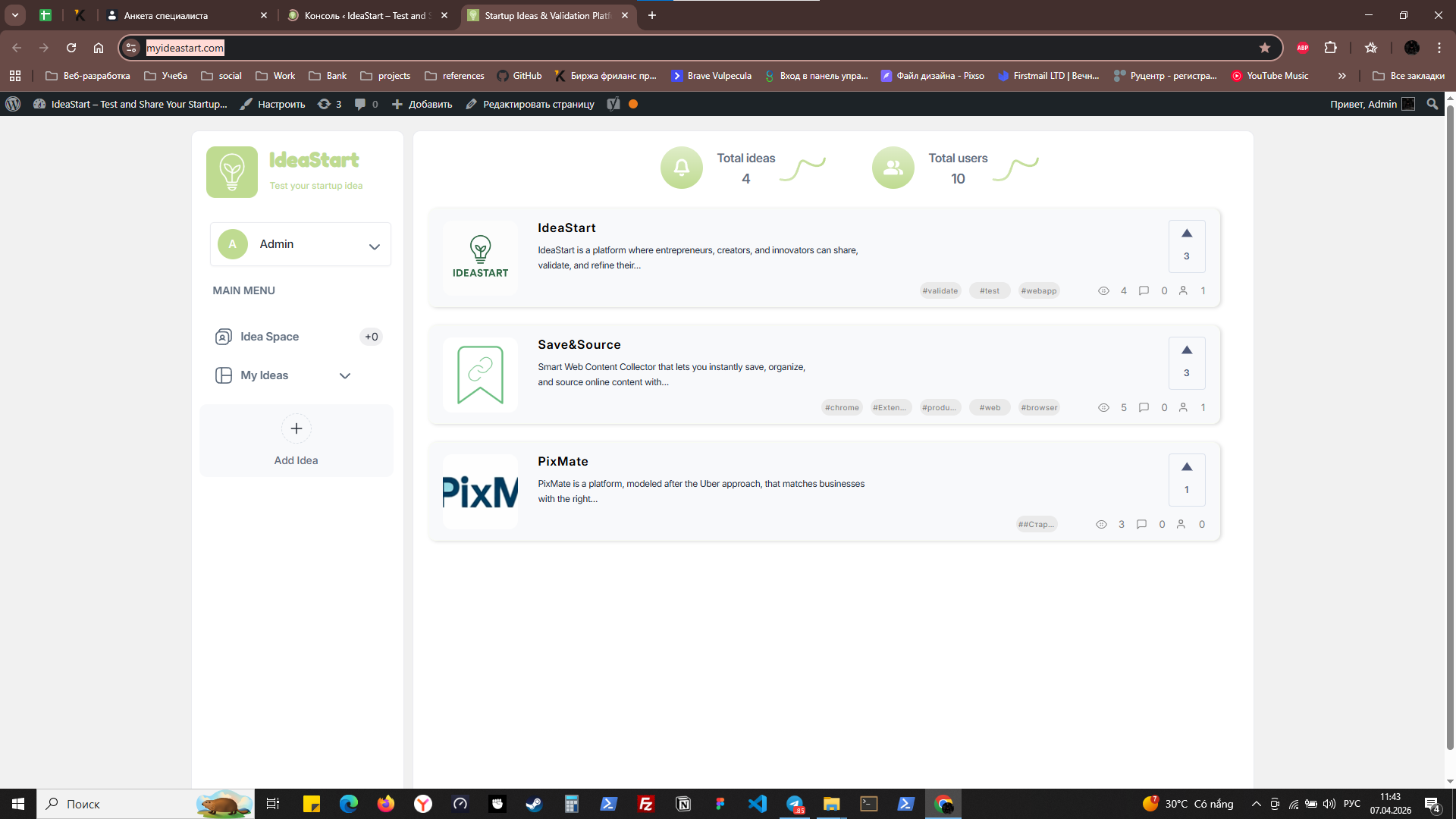Upvote the Save&Source idea

tap(1187, 350)
